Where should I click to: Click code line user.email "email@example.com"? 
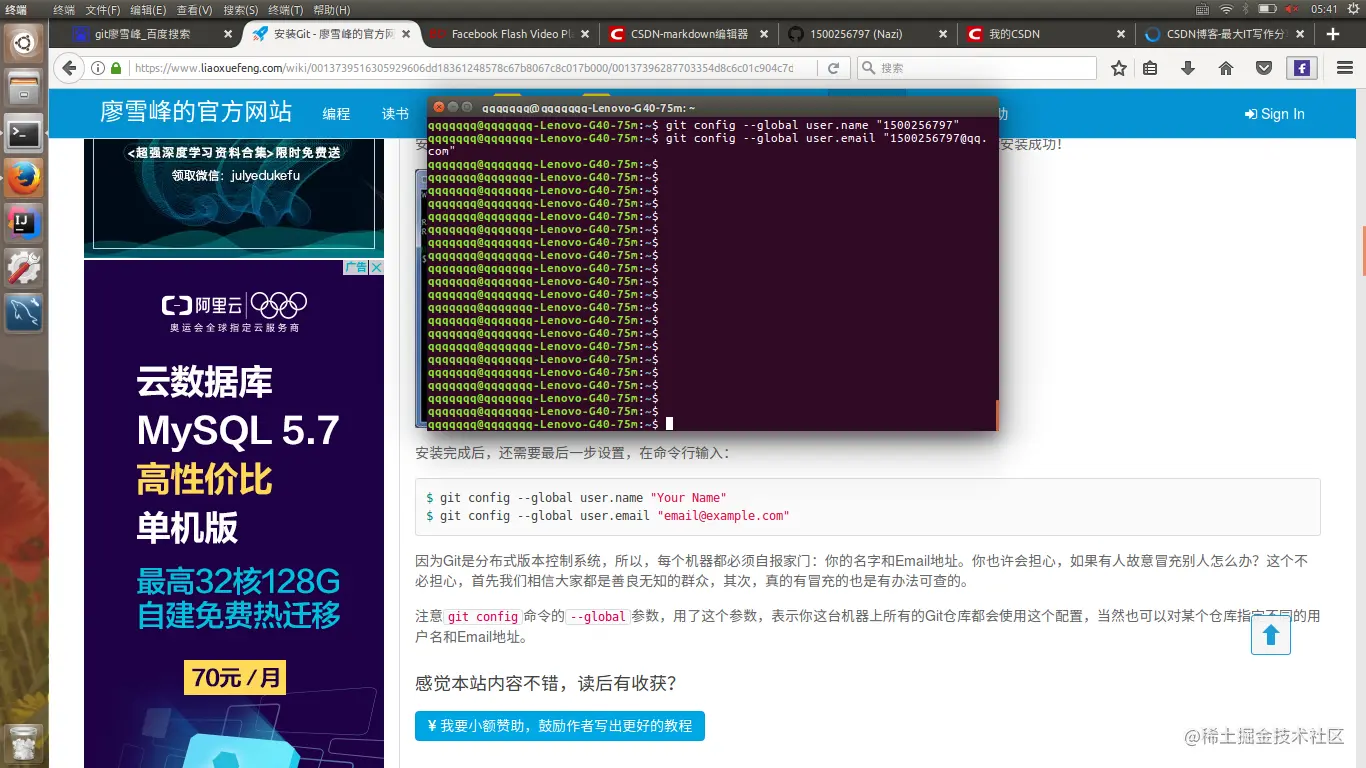click(608, 516)
